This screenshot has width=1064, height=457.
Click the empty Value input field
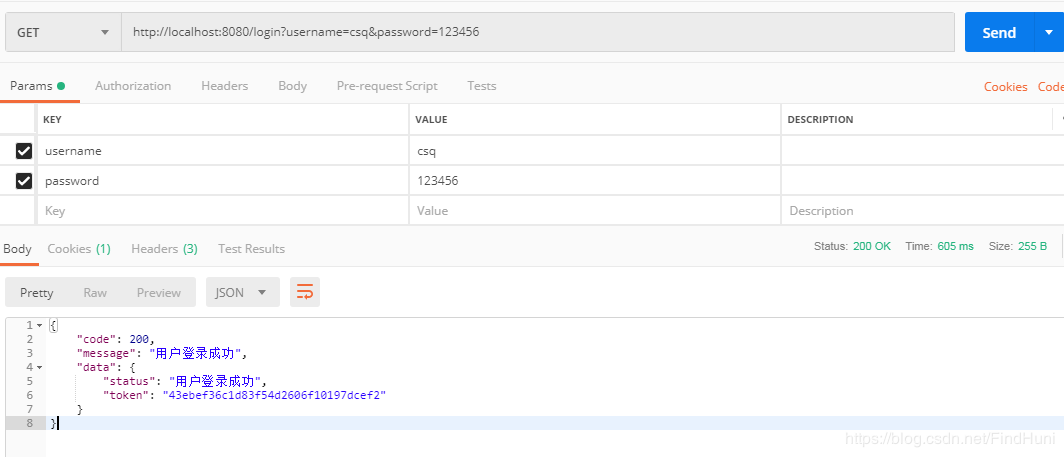[595, 211]
